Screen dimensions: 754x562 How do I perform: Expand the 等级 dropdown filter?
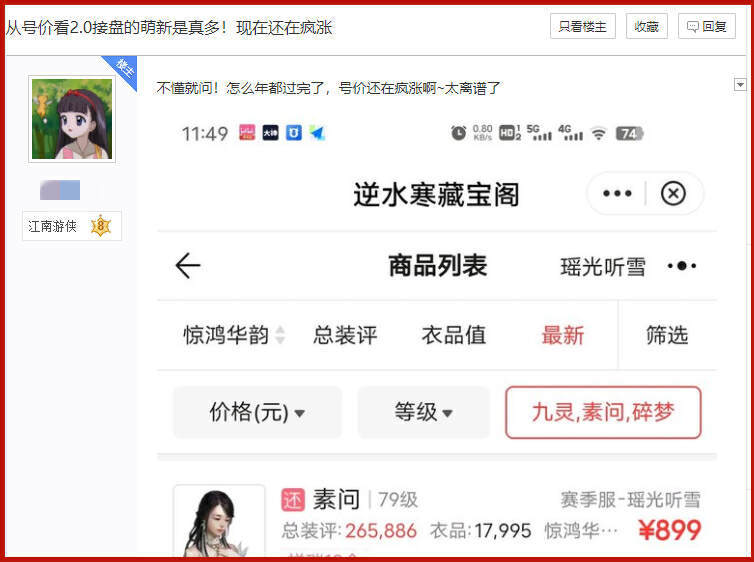[423, 412]
